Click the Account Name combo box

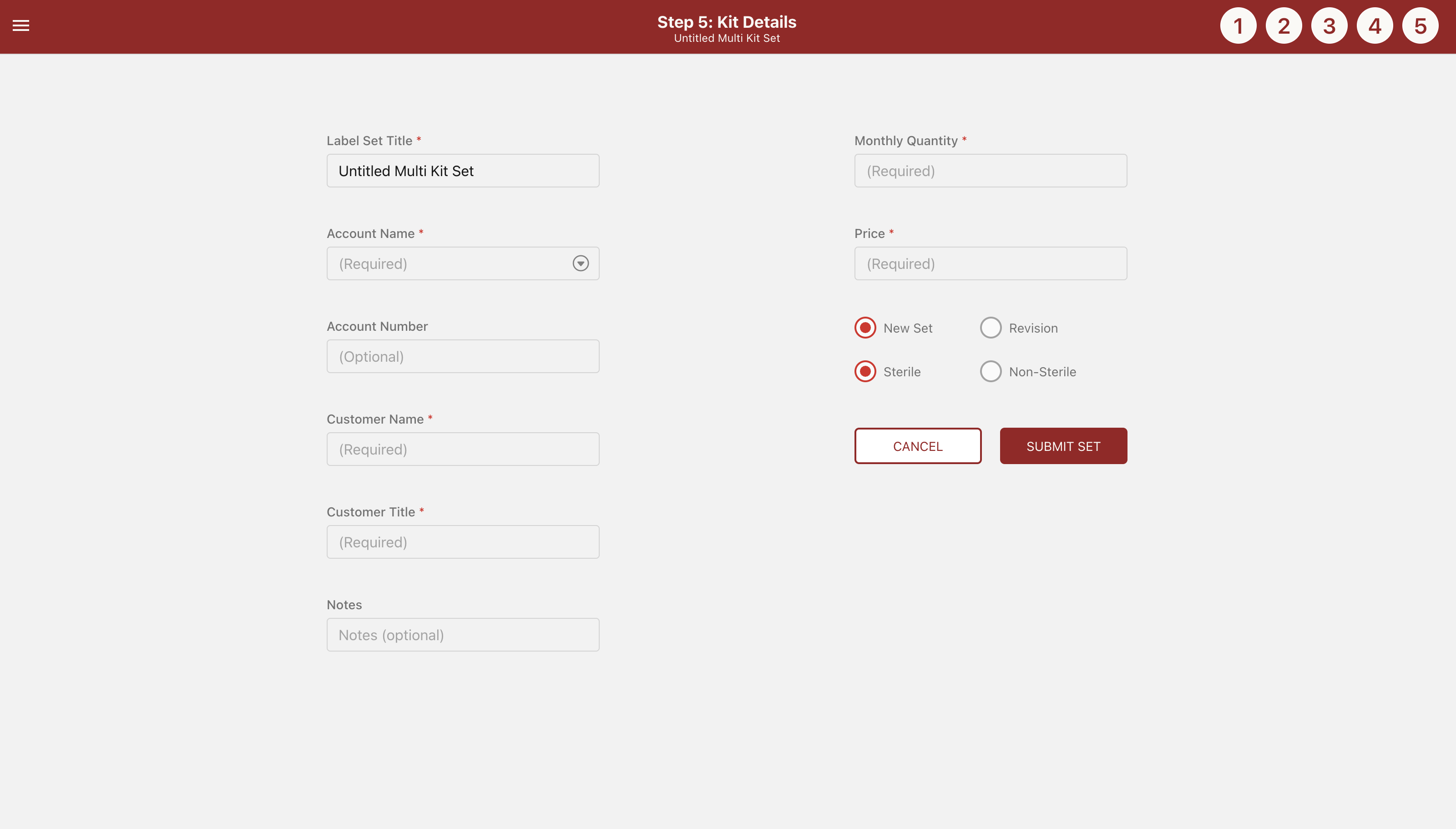coord(450,263)
